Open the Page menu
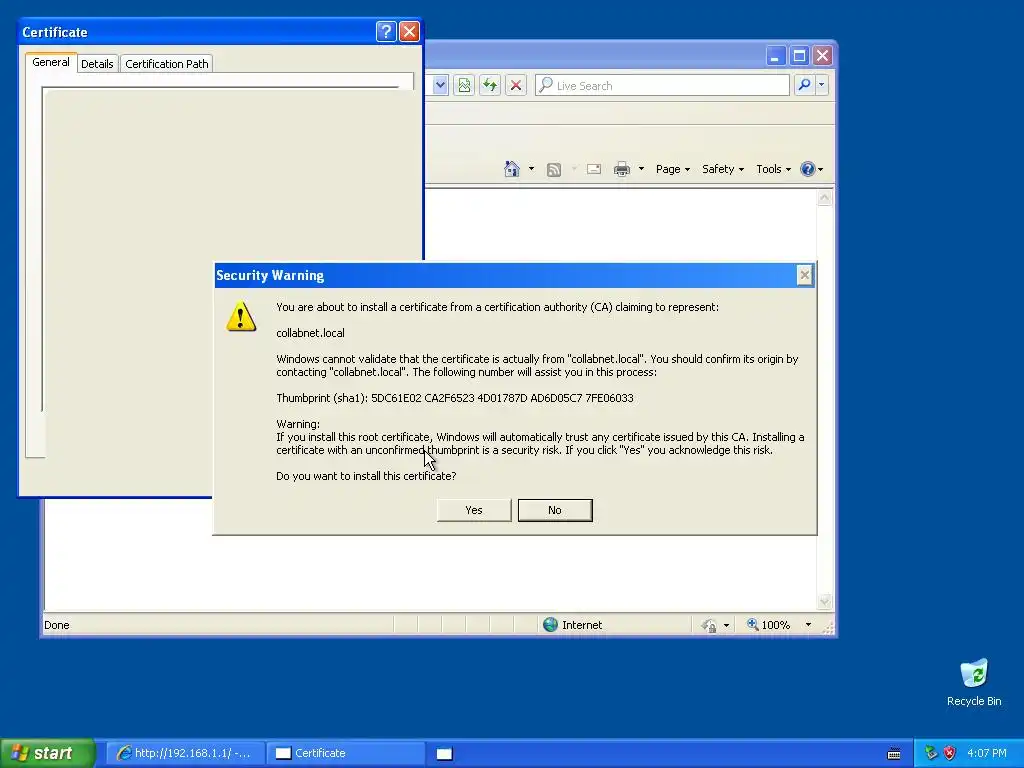Image resolution: width=1024 pixels, height=768 pixels. coord(673,169)
